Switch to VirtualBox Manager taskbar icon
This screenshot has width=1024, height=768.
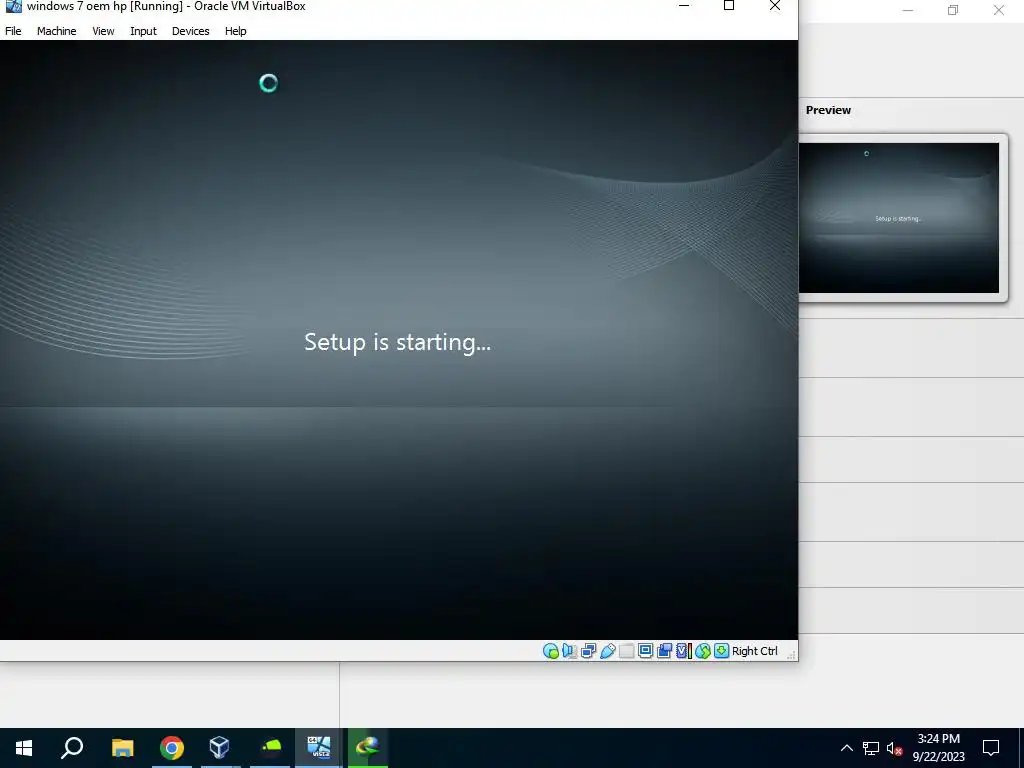pyautogui.click(x=219, y=748)
